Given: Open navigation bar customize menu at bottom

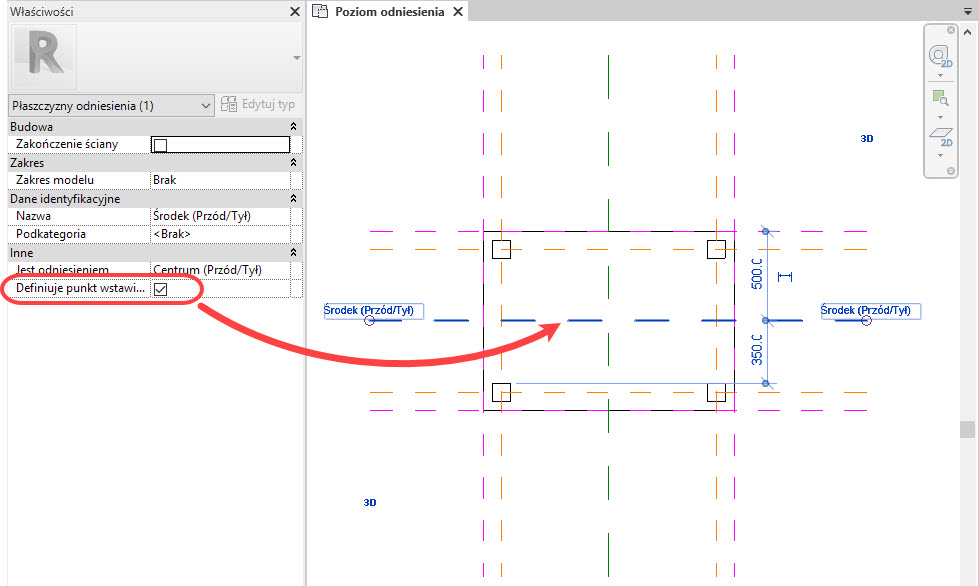Looking at the screenshot, I should click(x=951, y=171).
